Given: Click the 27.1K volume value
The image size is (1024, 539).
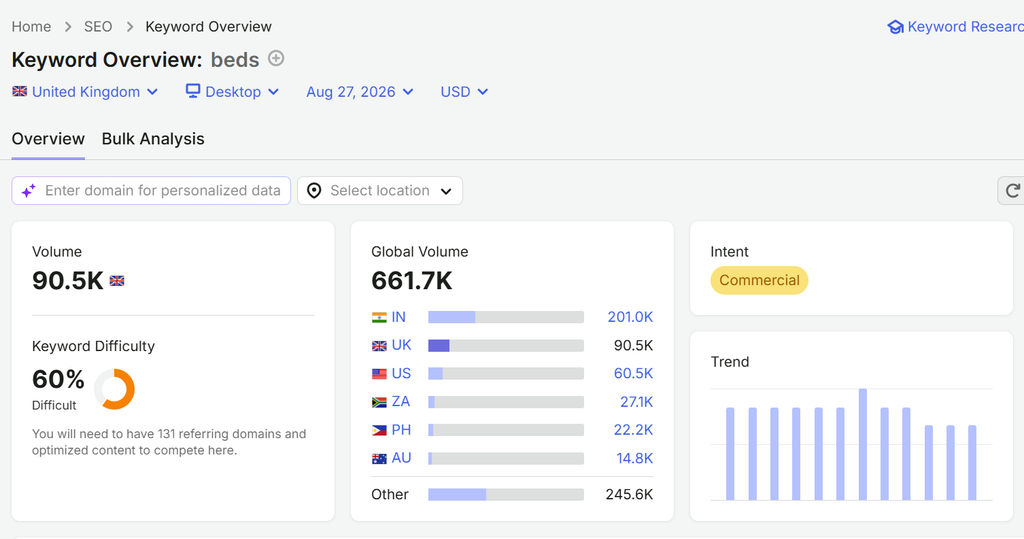Looking at the screenshot, I should (x=637, y=402).
